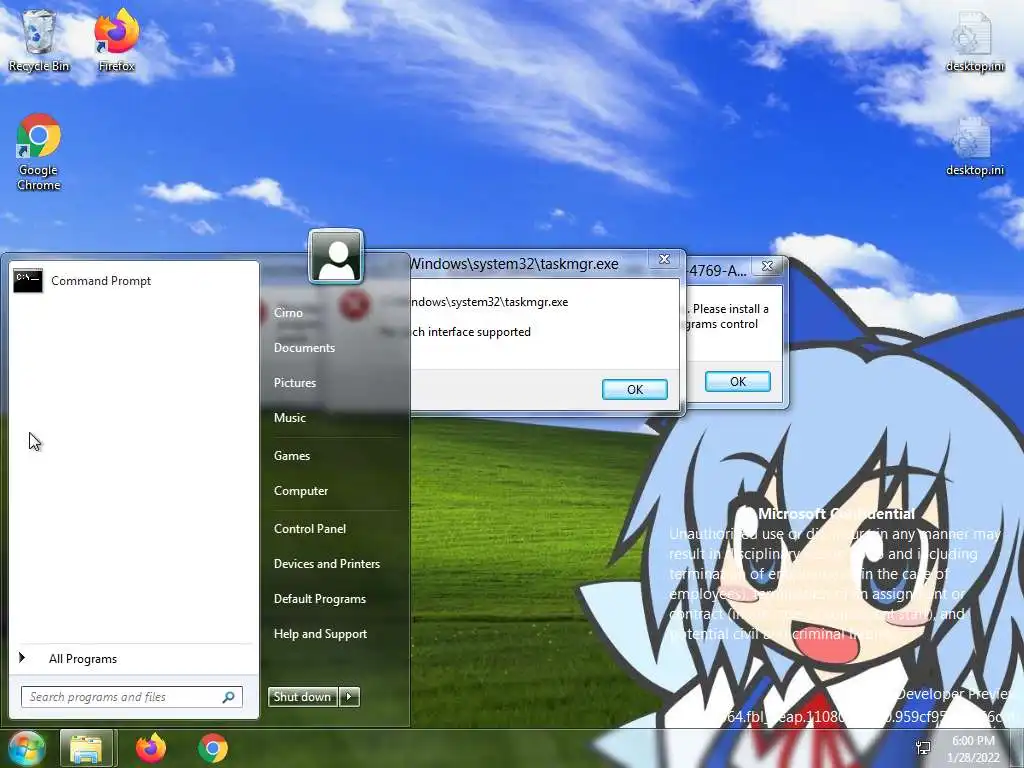
Task: Open the Google Chrome desktop shortcut
Action: pyautogui.click(x=39, y=152)
